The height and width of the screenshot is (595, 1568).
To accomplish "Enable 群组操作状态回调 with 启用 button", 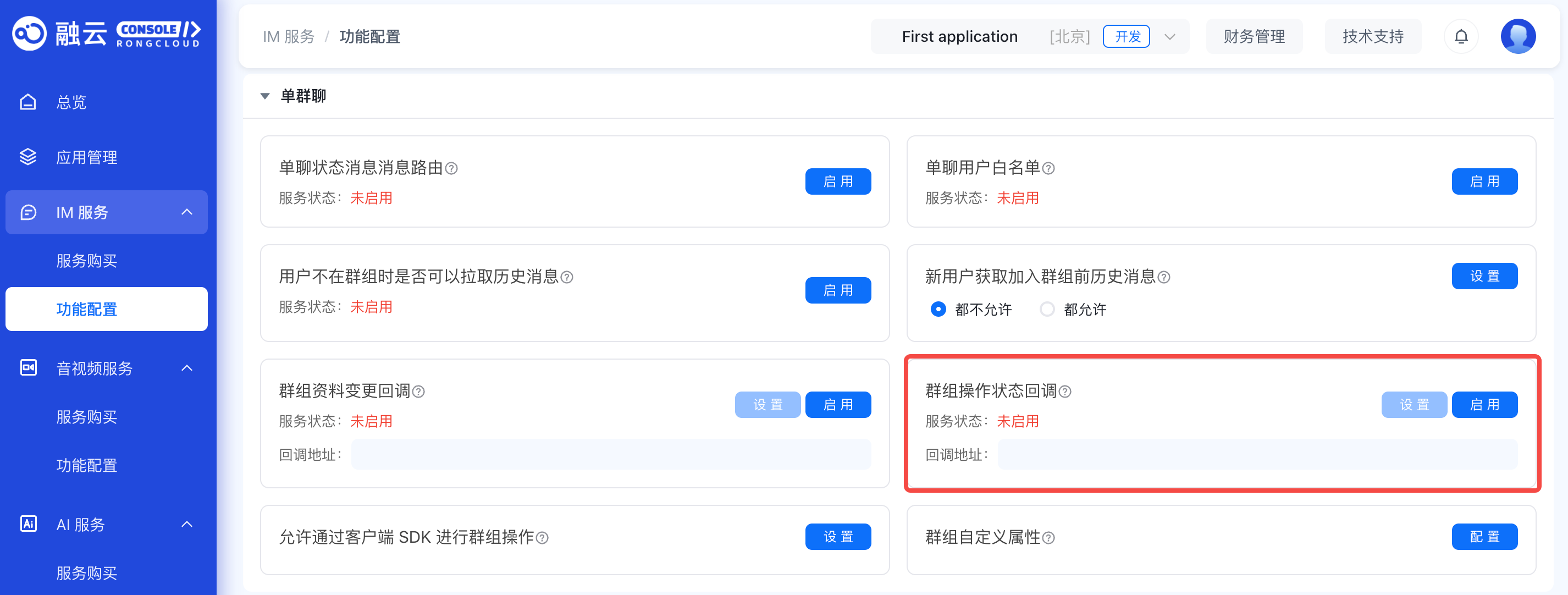I will tap(1484, 405).
